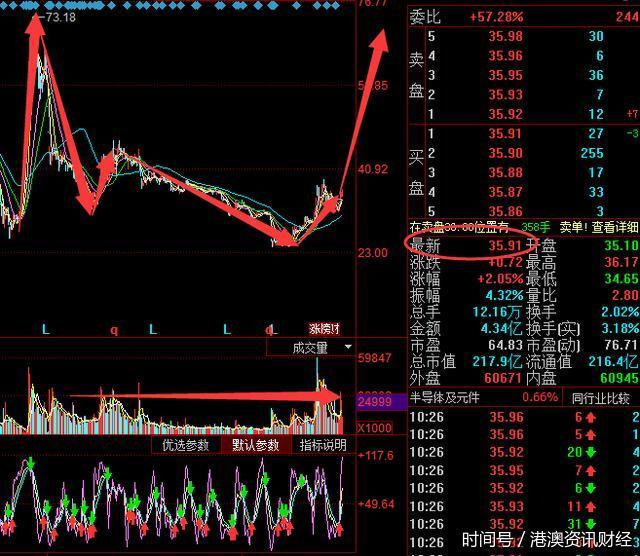Viewport: 640px width, 556px height.
Task: Click the X1000 volume scale label
Action: pos(374,428)
